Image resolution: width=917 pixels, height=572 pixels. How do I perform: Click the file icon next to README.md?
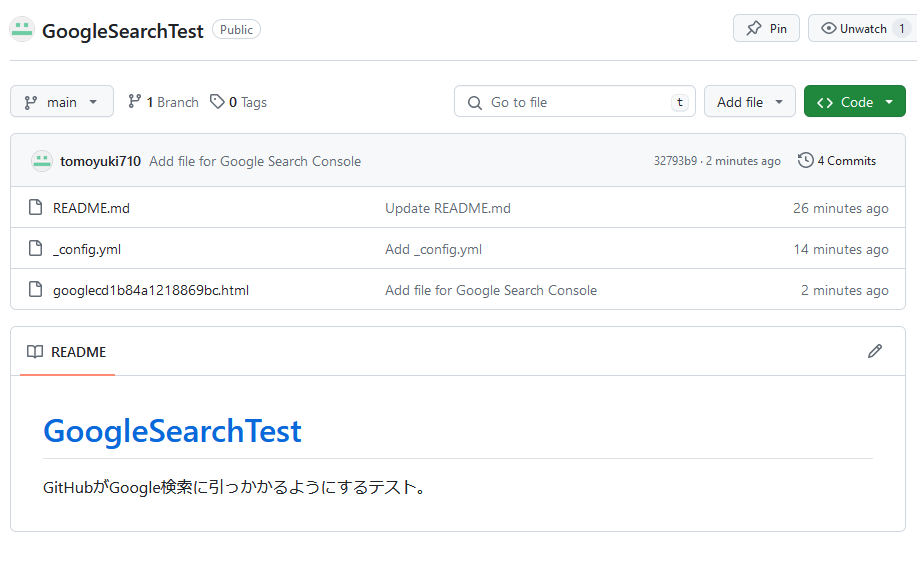coord(36,208)
